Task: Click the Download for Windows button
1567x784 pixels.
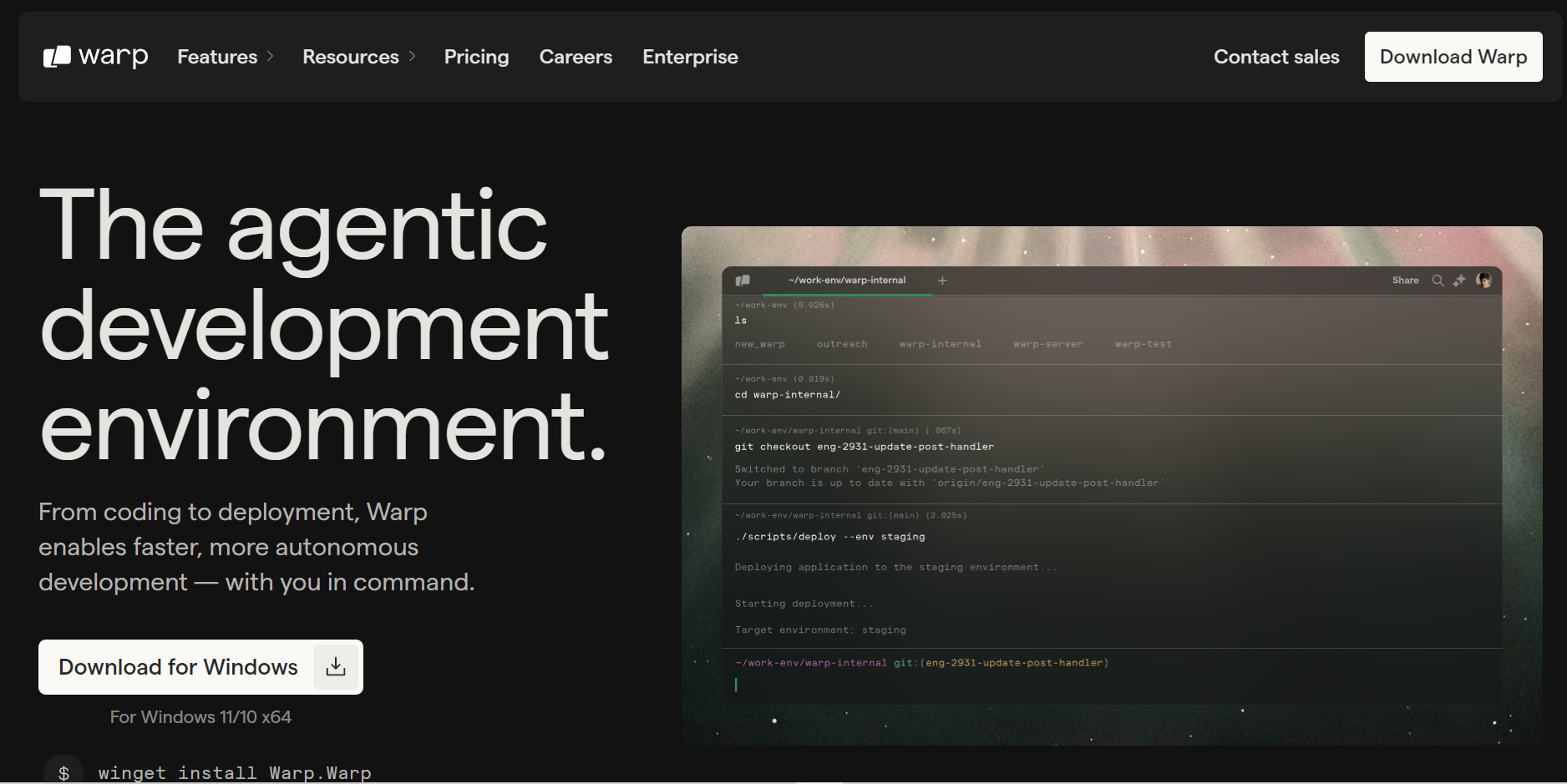Action: [x=200, y=667]
